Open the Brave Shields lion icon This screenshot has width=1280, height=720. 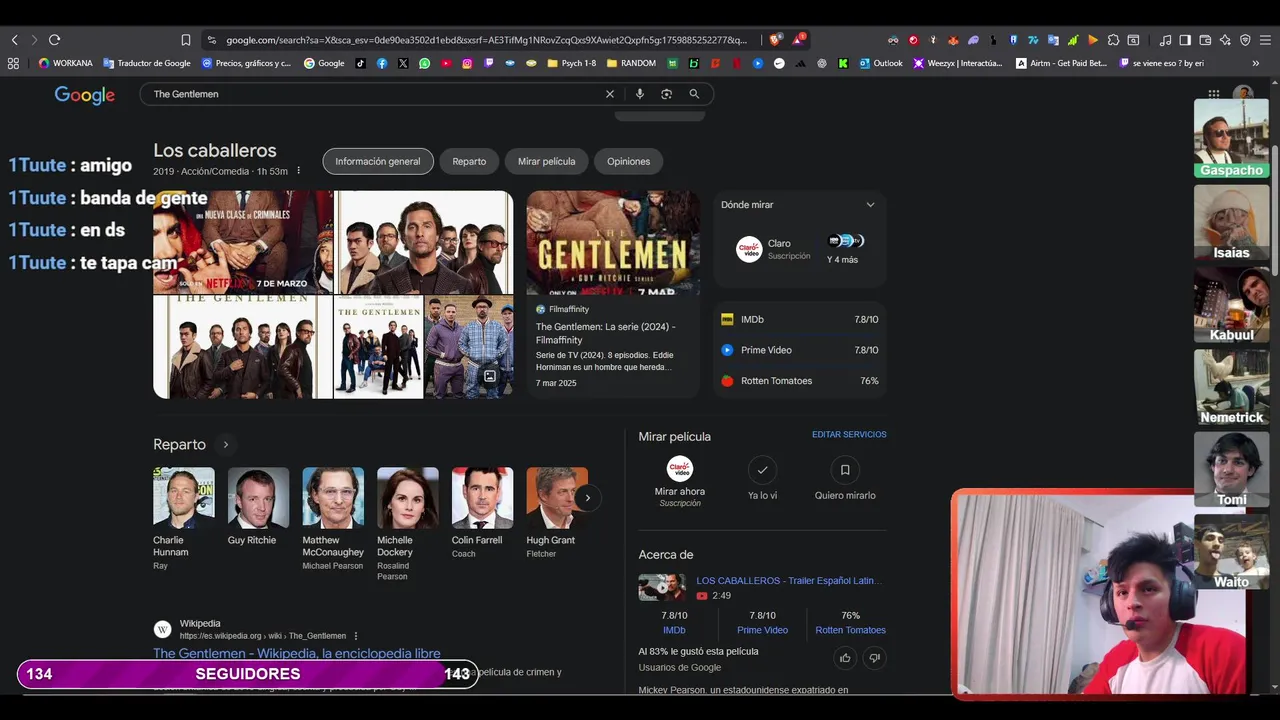point(775,40)
